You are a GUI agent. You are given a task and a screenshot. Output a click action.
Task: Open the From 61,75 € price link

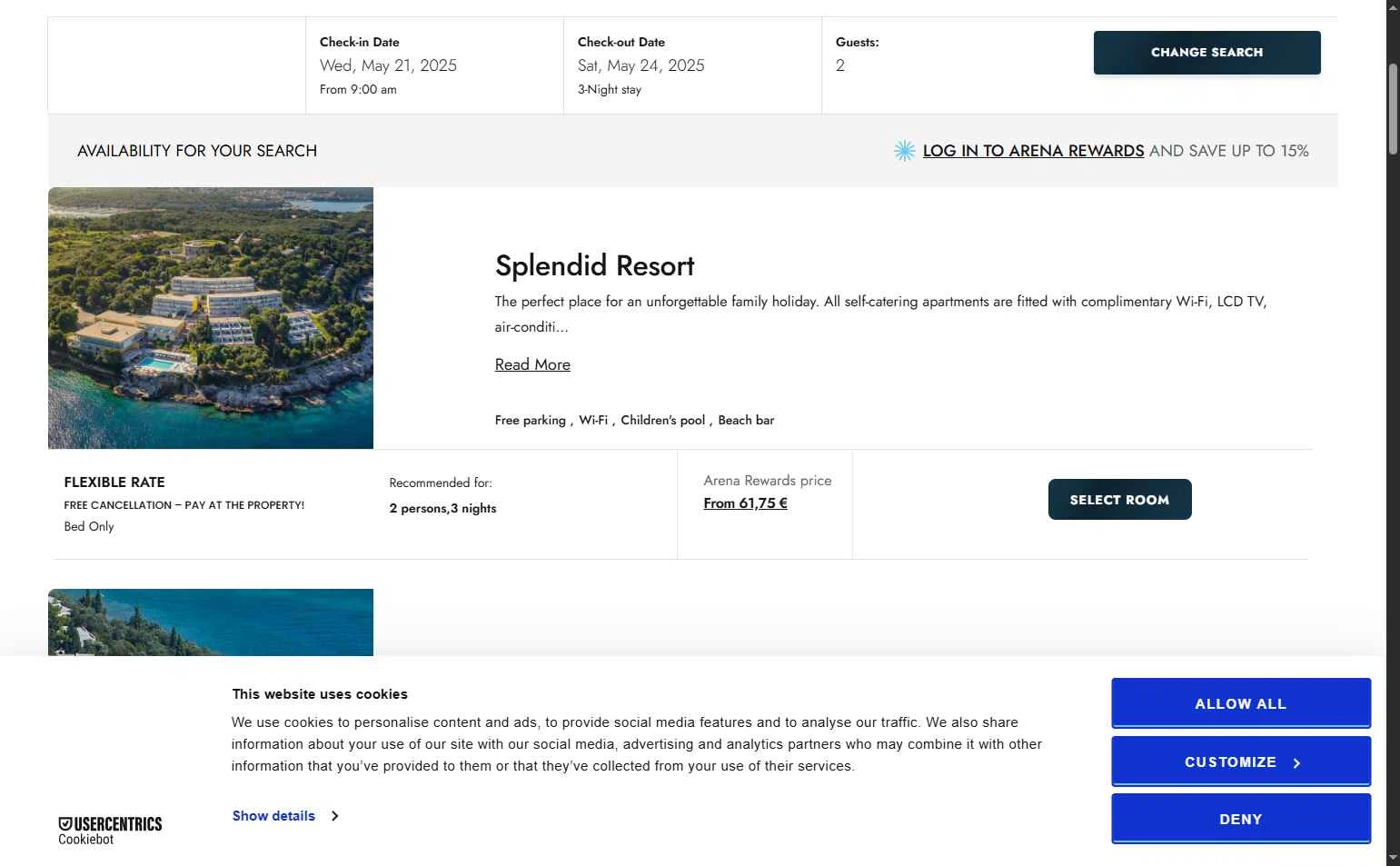click(x=745, y=503)
